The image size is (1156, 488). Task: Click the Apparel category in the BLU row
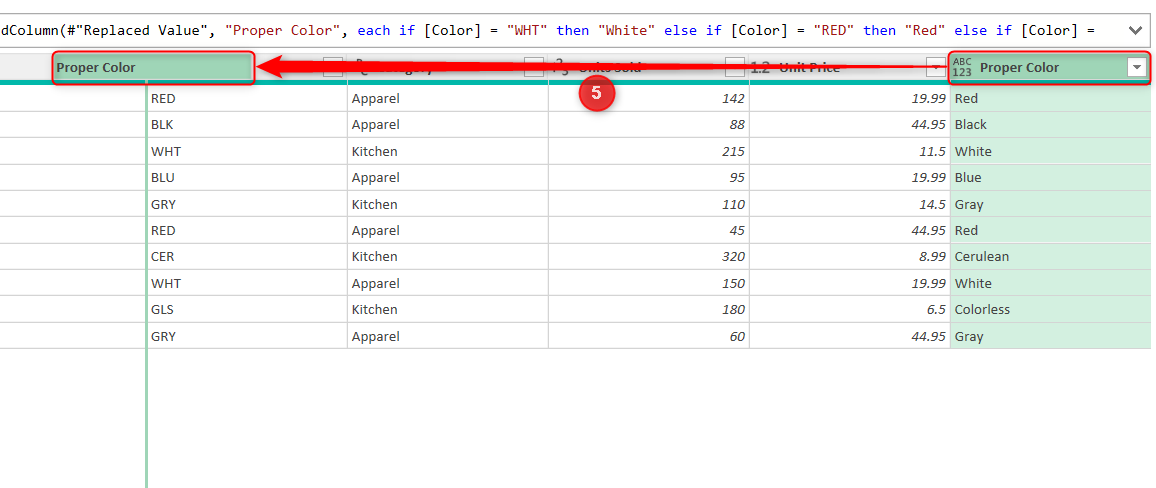tap(448, 178)
